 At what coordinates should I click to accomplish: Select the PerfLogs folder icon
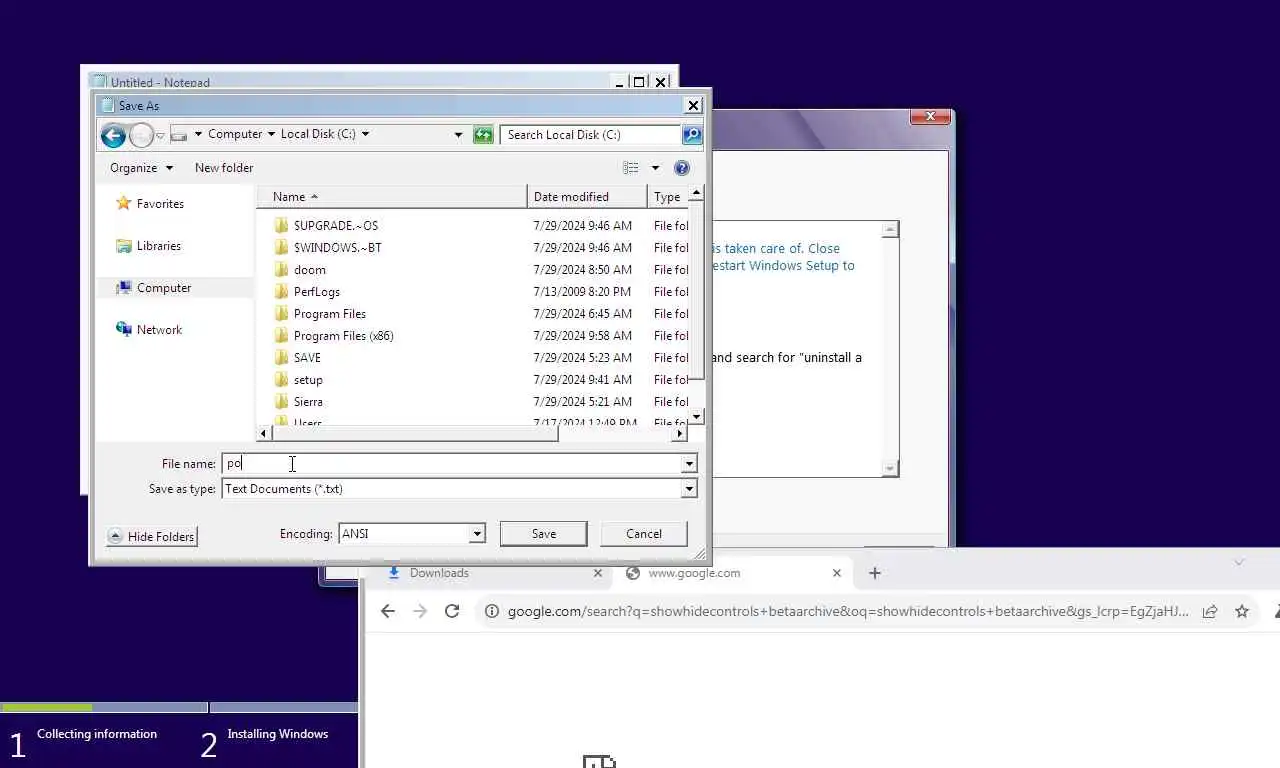point(282,292)
